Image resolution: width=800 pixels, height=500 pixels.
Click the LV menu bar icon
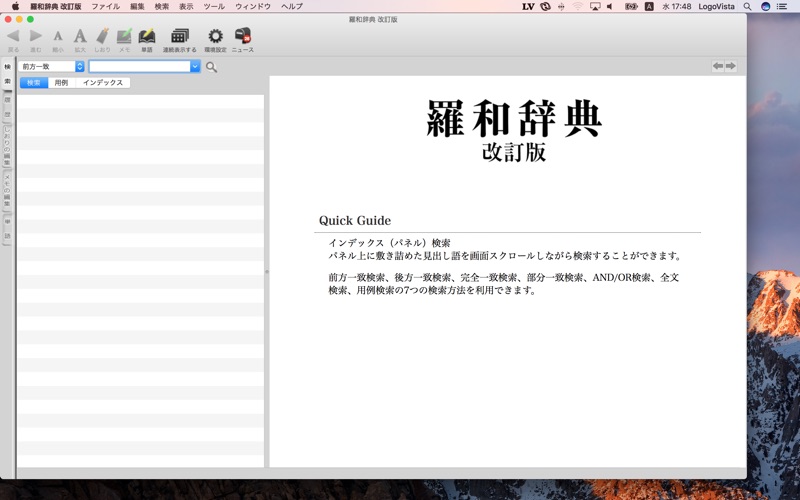tap(528, 6)
